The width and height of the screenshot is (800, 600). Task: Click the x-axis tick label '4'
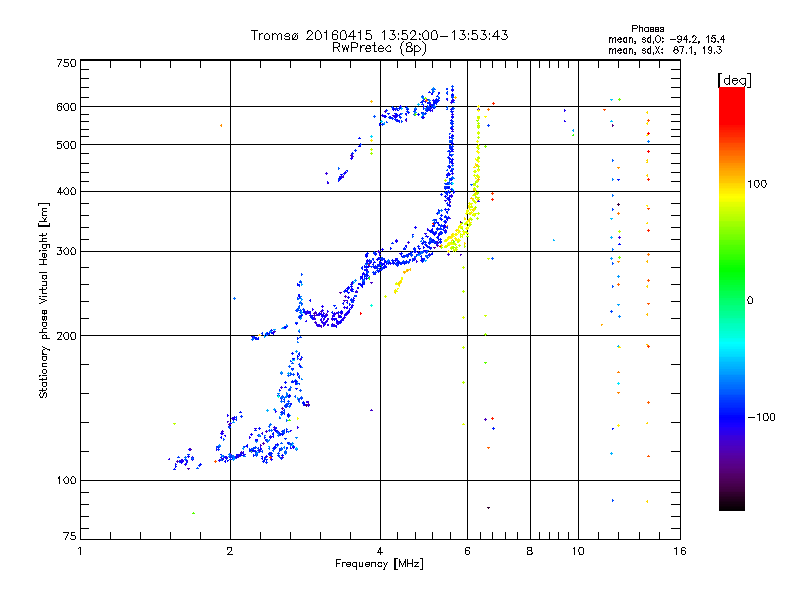click(x=380, y=551)
